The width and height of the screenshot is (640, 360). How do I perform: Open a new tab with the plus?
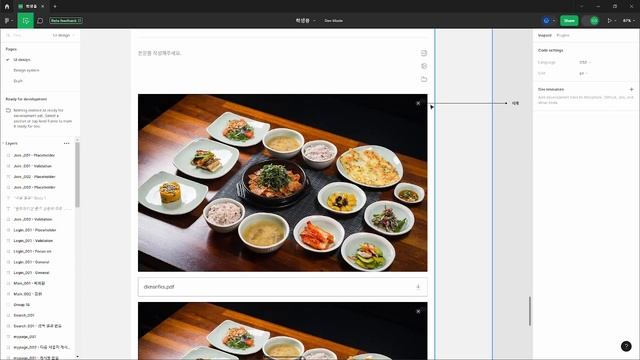55,7
